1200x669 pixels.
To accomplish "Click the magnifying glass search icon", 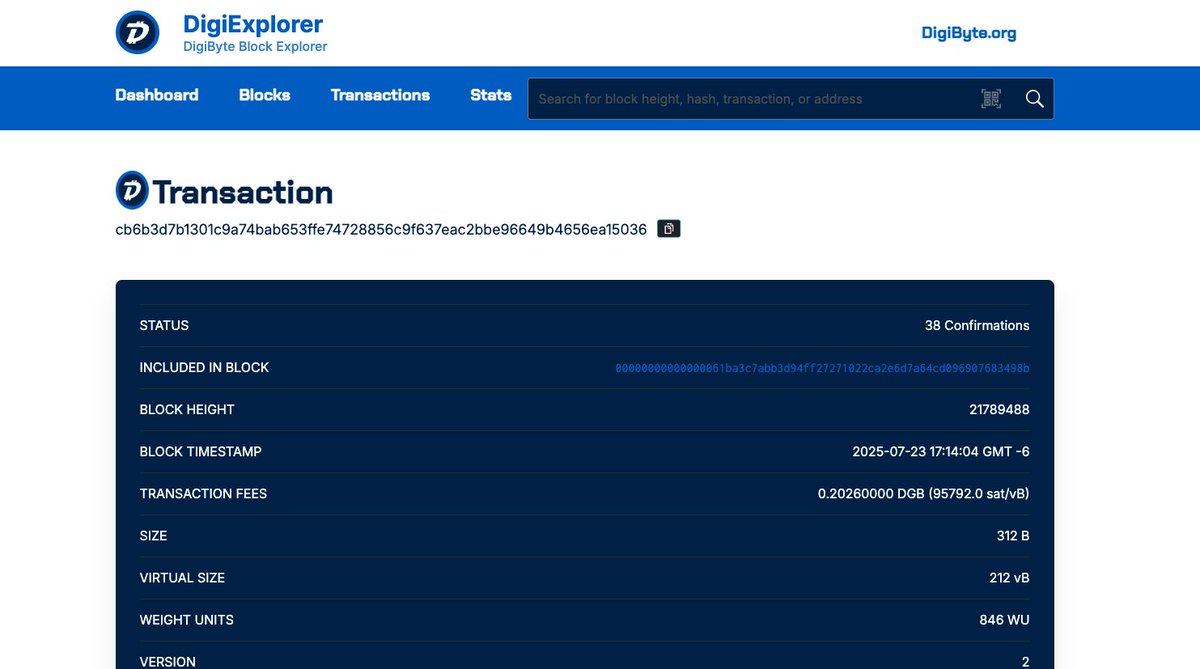I will click(x=1034, y=98).
